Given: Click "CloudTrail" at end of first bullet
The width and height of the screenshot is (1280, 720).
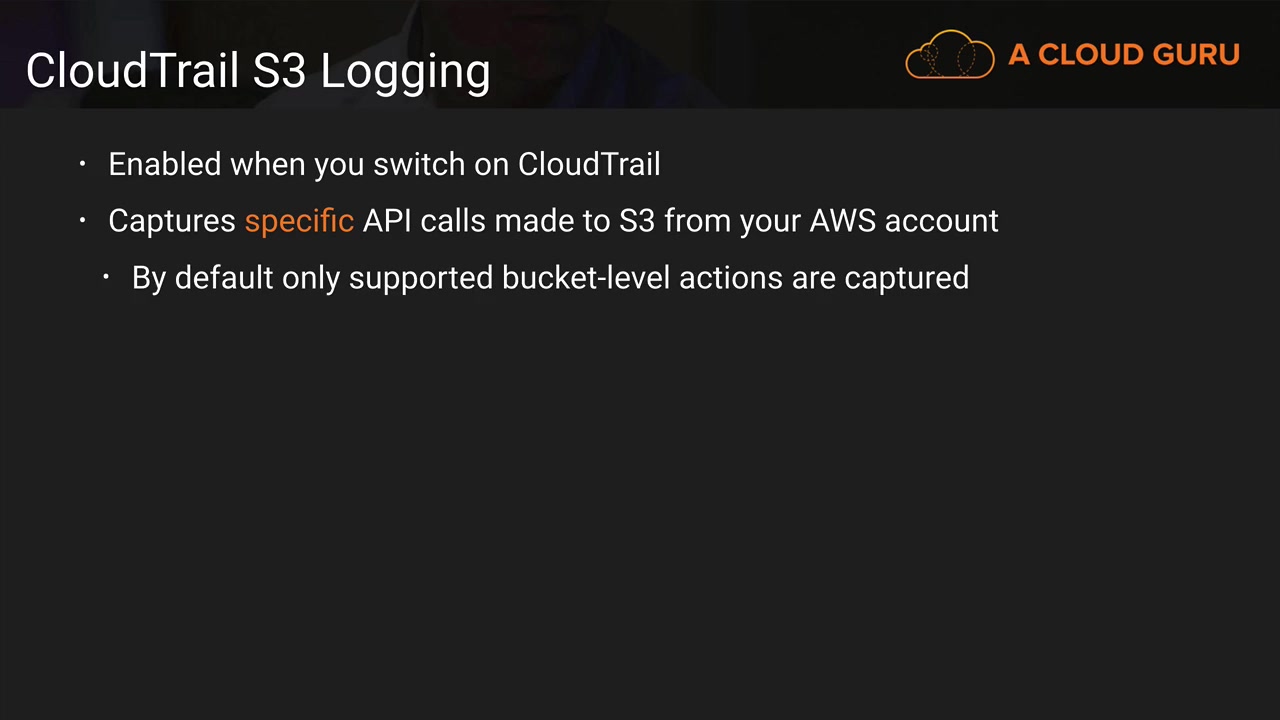Looking at the screenshot, I should 589,164.
